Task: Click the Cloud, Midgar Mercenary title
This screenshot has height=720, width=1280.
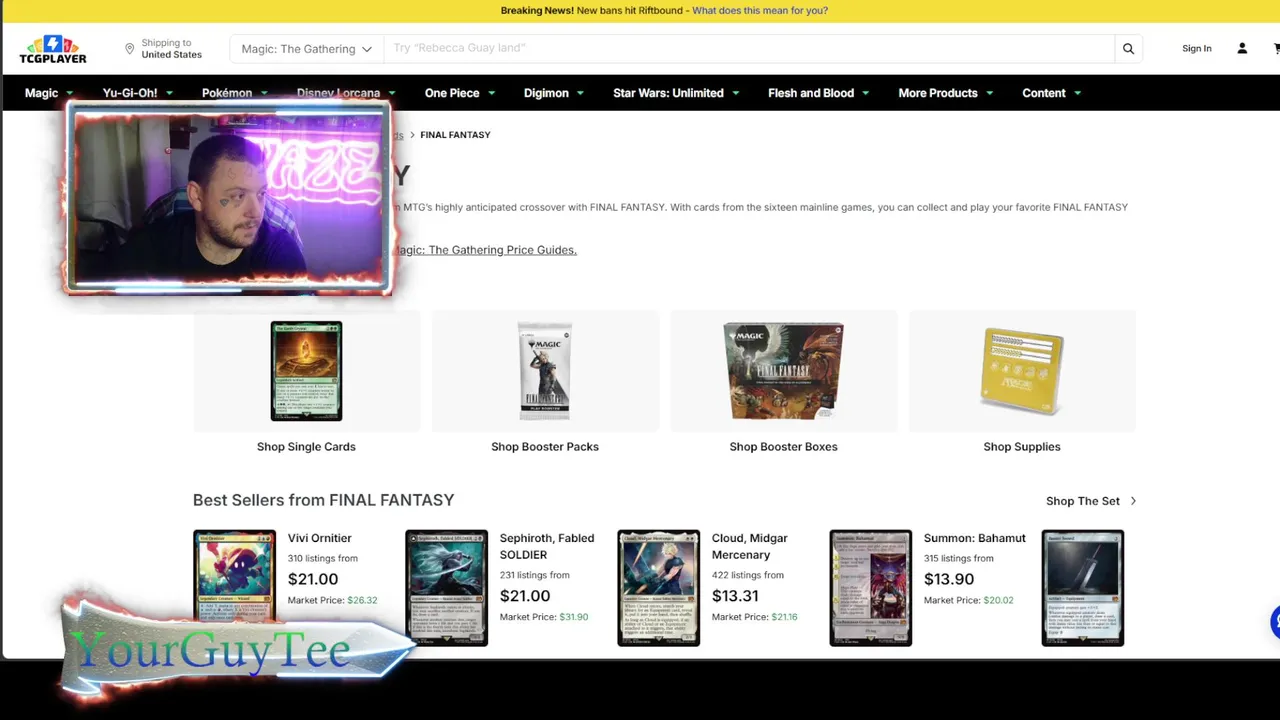Action: click(x=751, y=546)
